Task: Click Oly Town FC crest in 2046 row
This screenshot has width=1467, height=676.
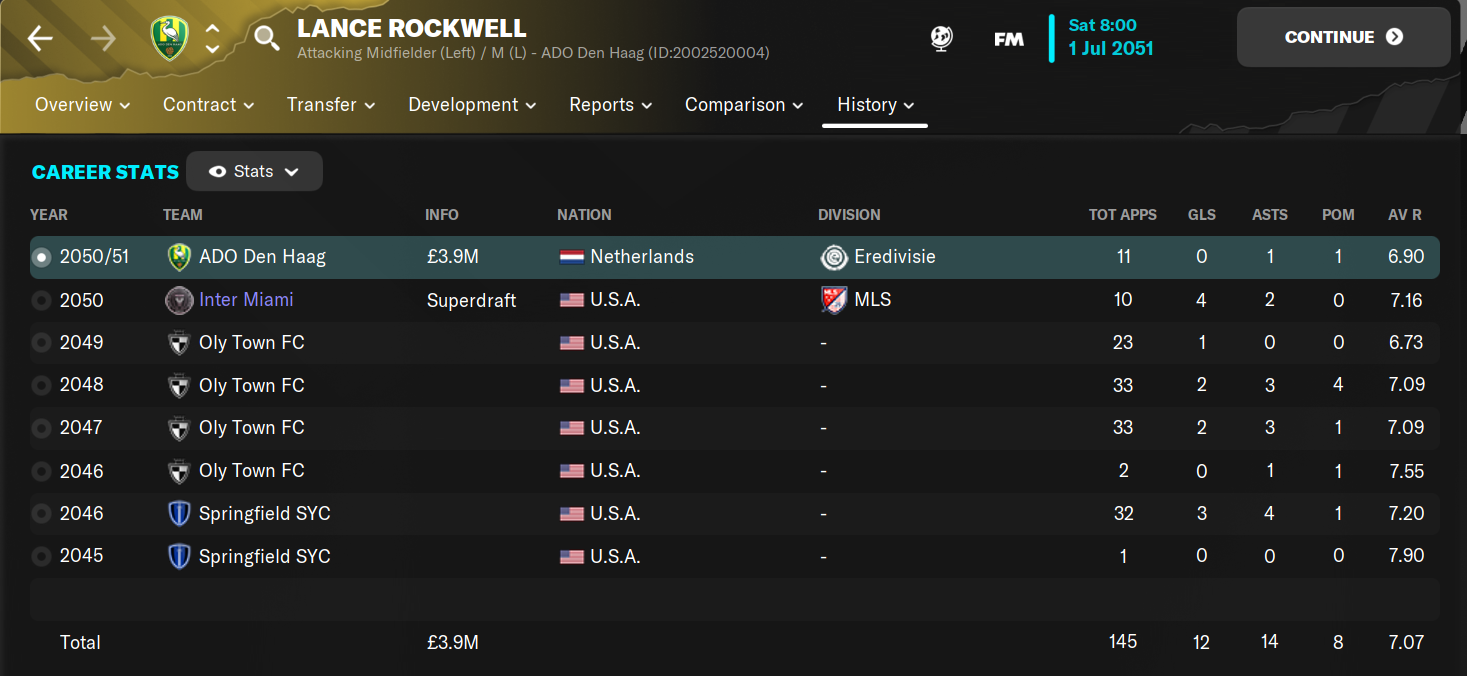Action: 179,471
